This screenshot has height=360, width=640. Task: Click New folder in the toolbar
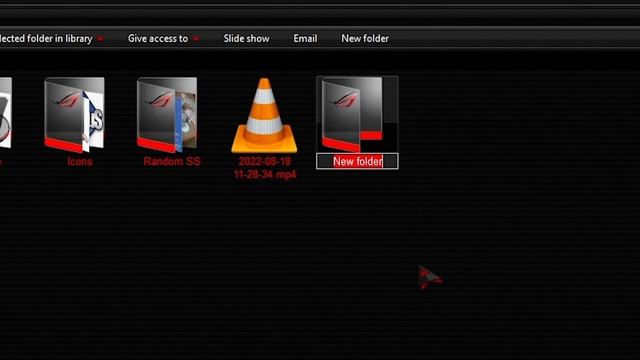(365, 38)
